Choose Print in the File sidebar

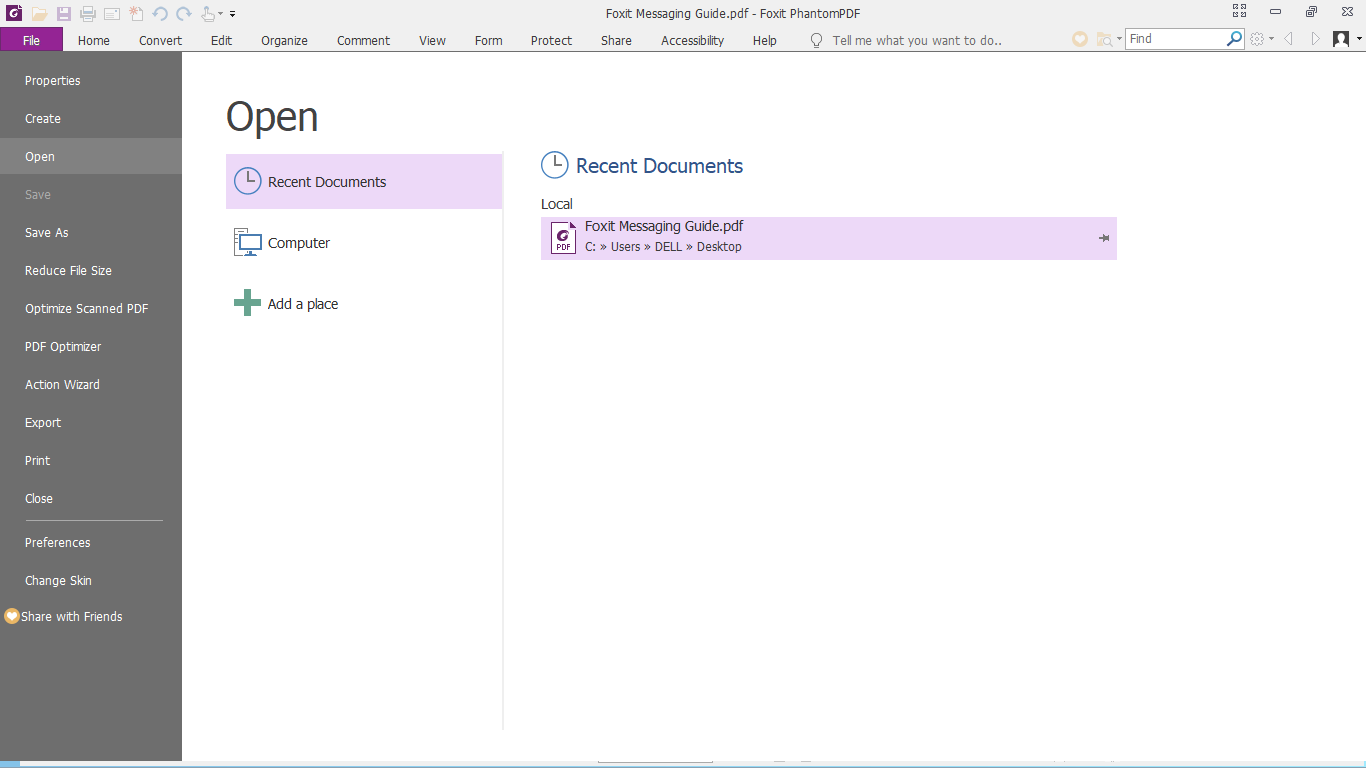91,461
